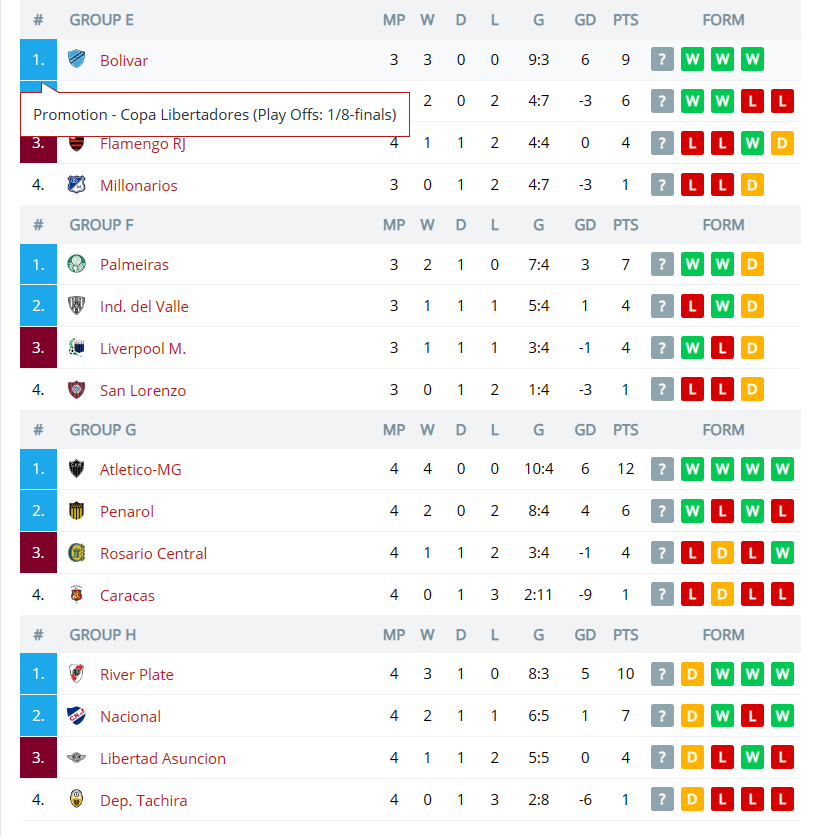Click the Bolivar club crest icon
This screenshot has height=836, width=814.
click(77, 59)
